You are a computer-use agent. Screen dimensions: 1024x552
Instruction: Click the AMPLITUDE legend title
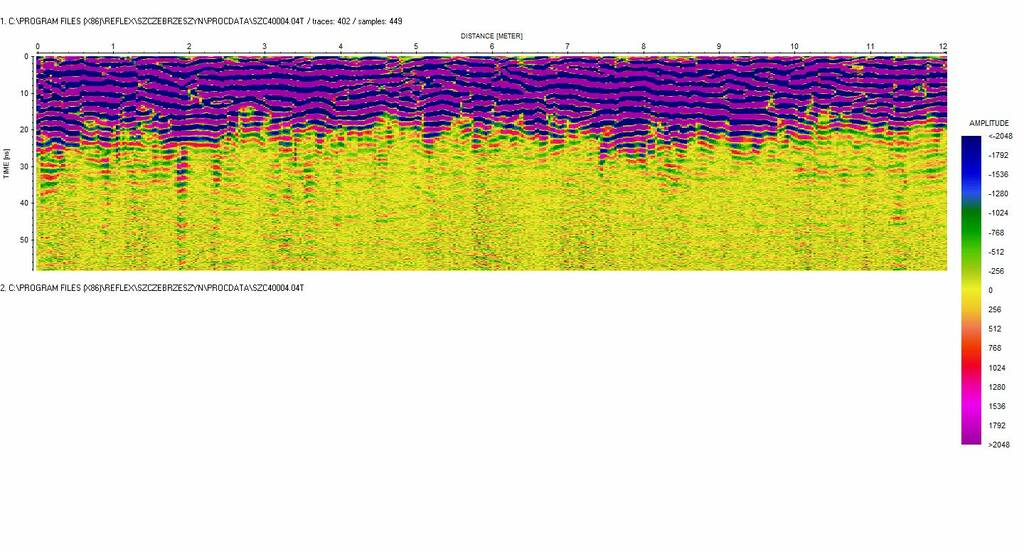click(990, 123)
